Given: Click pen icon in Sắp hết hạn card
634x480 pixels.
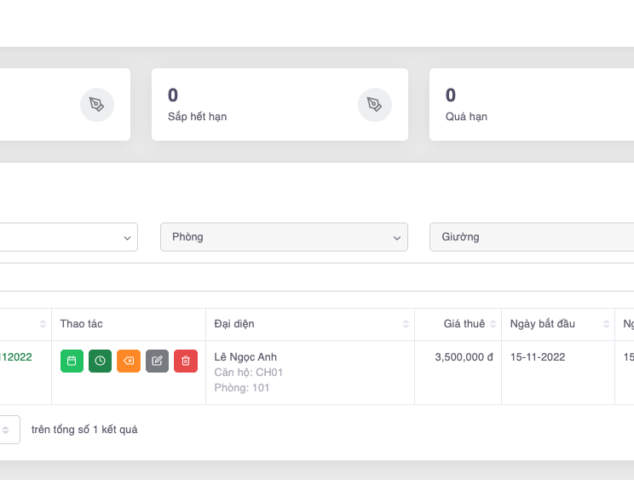Looking at the screenshot, I should pyautogui.click(x=374, y=104).
